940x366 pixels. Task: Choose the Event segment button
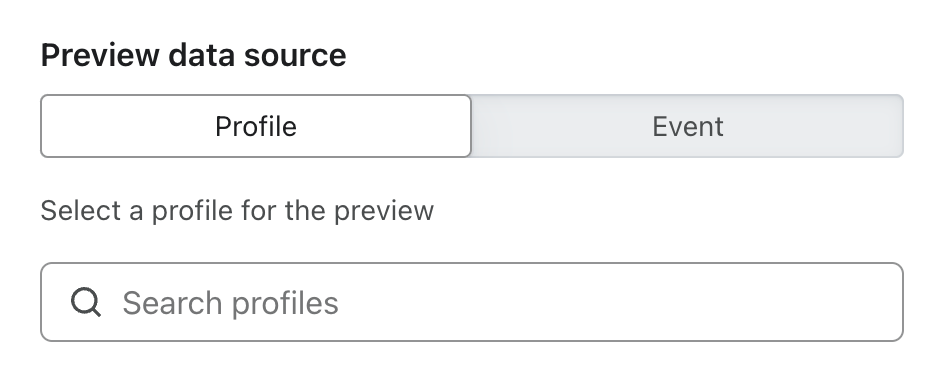point(688,126)
